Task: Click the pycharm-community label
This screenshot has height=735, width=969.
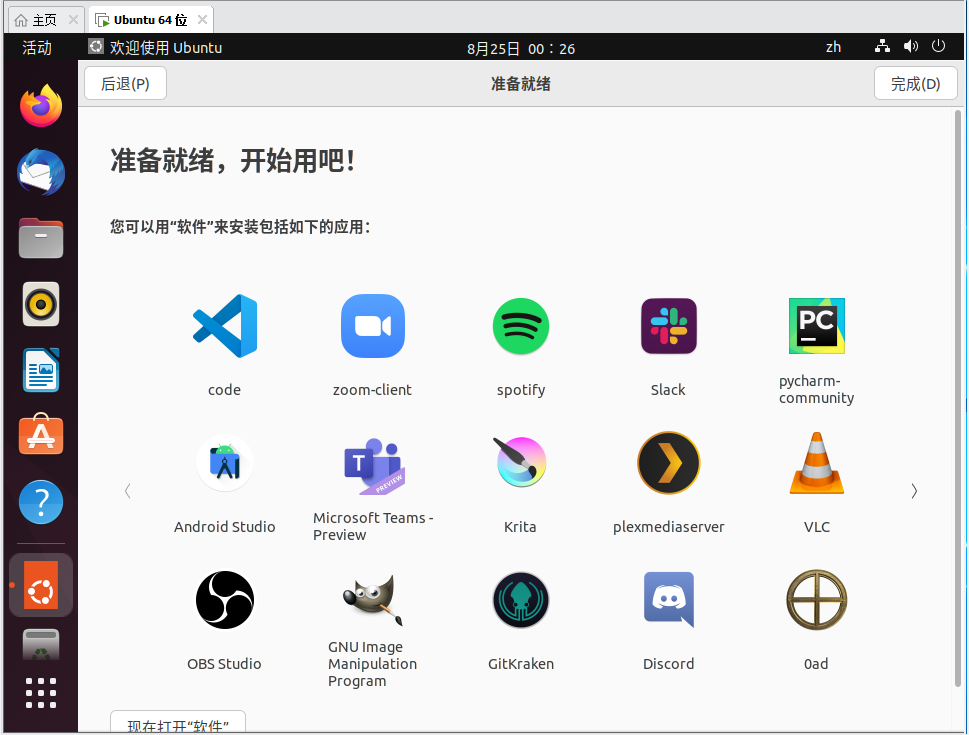Action: coord(816,389)
